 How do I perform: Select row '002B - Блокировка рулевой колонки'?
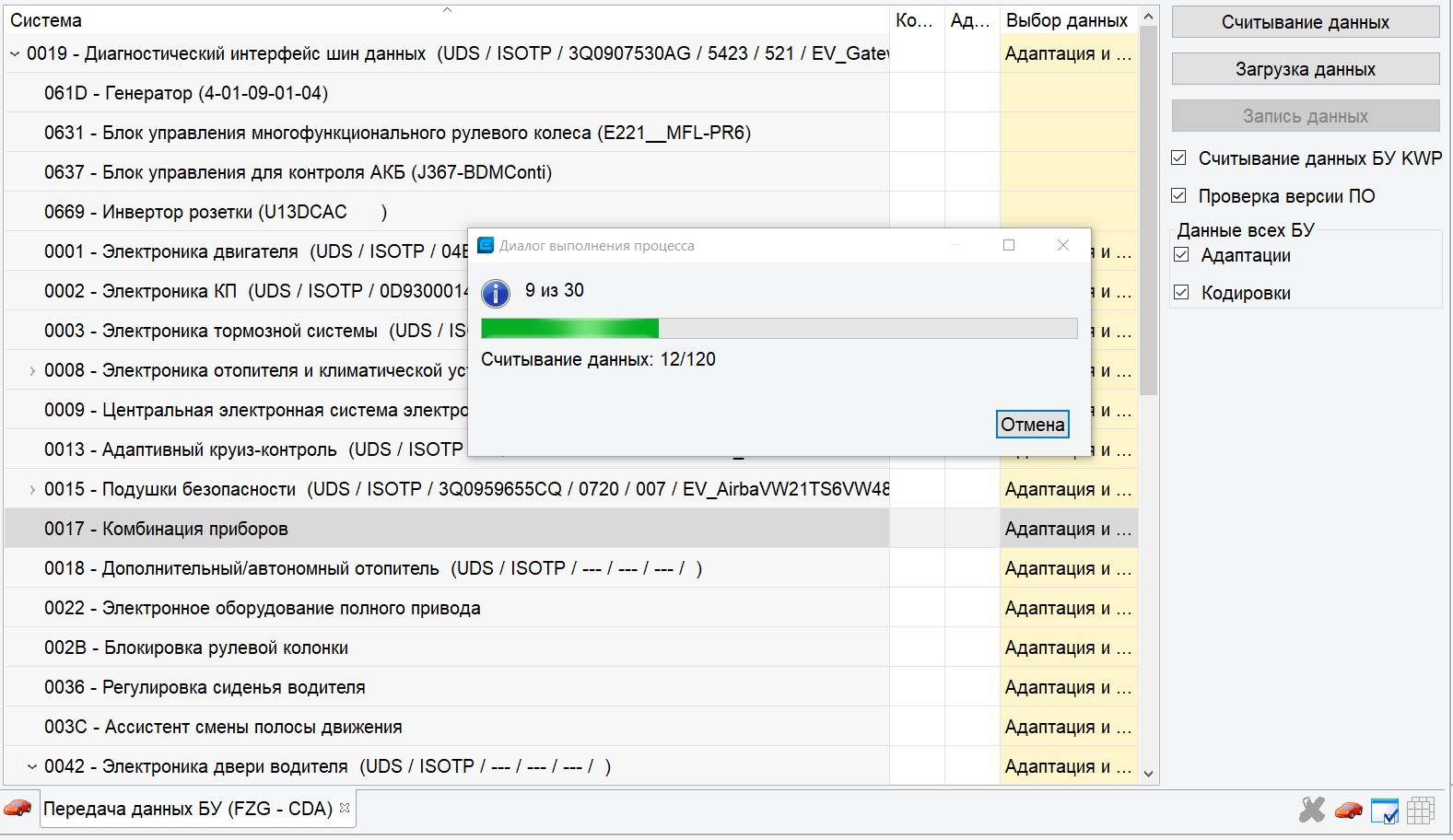coord(447,647)
